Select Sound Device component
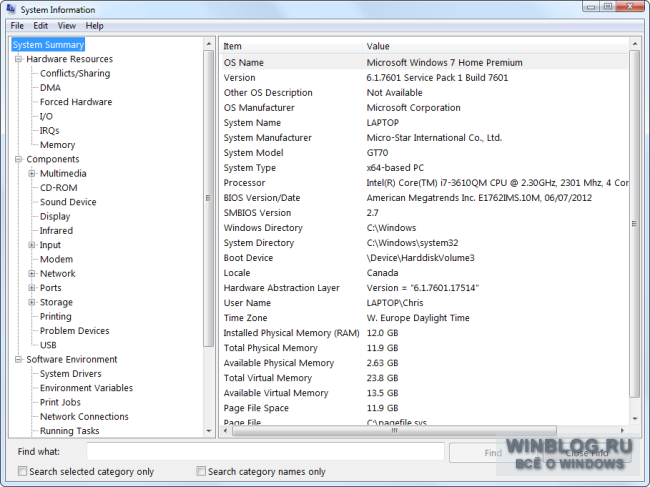Viewport: 650px width, 487px height. (68, 202)
